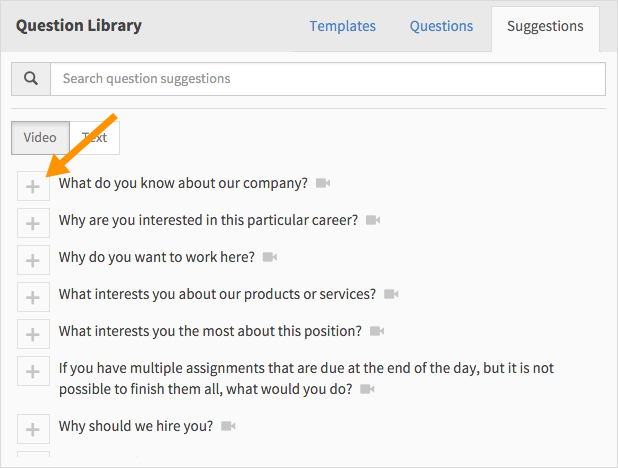This screenshot has height=468, width=618.
Task: Add 'Why should we hire you?' question
Action: (33, 429)
